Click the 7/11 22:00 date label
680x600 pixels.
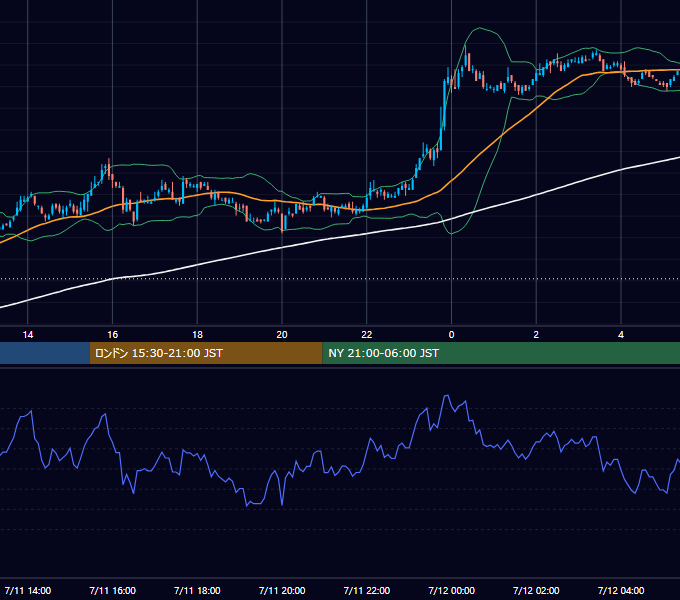(367, 590)
